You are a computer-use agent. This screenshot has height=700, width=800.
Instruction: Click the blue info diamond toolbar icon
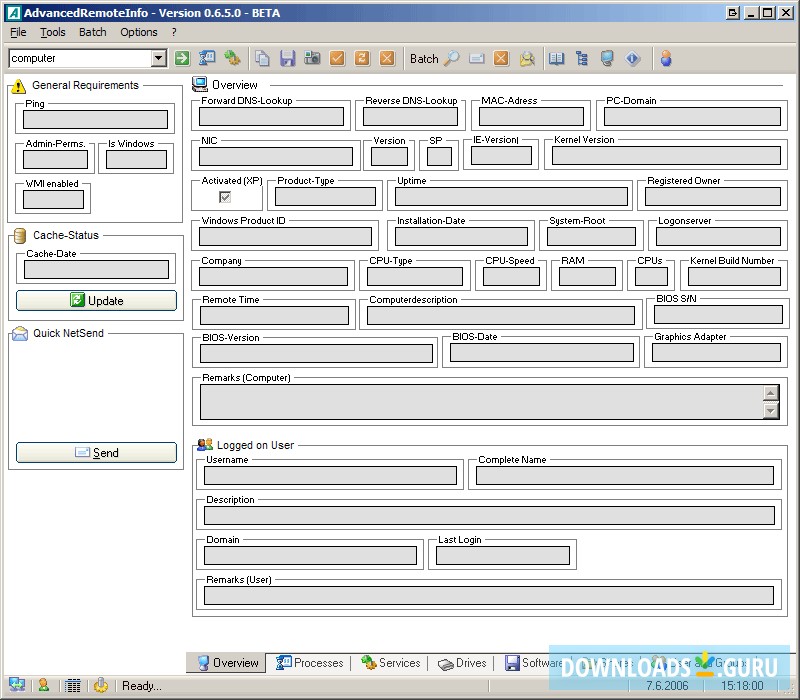click(x=632, y=58)
